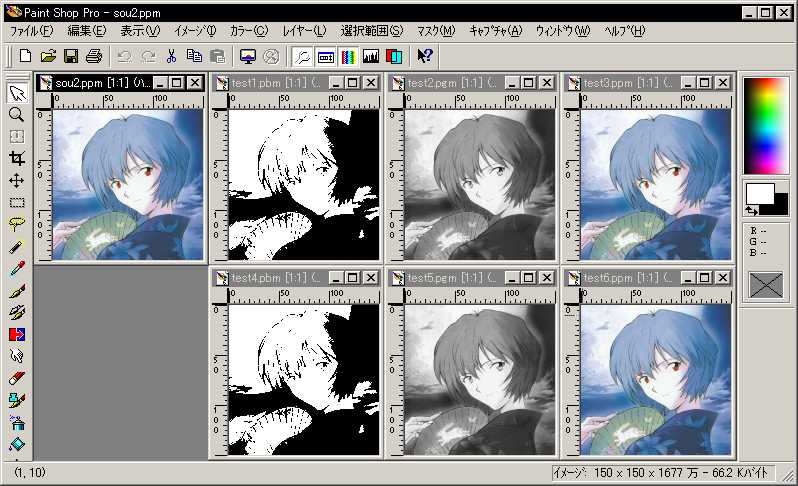
Task: Toggle the layer palette button
Action: 394,56
